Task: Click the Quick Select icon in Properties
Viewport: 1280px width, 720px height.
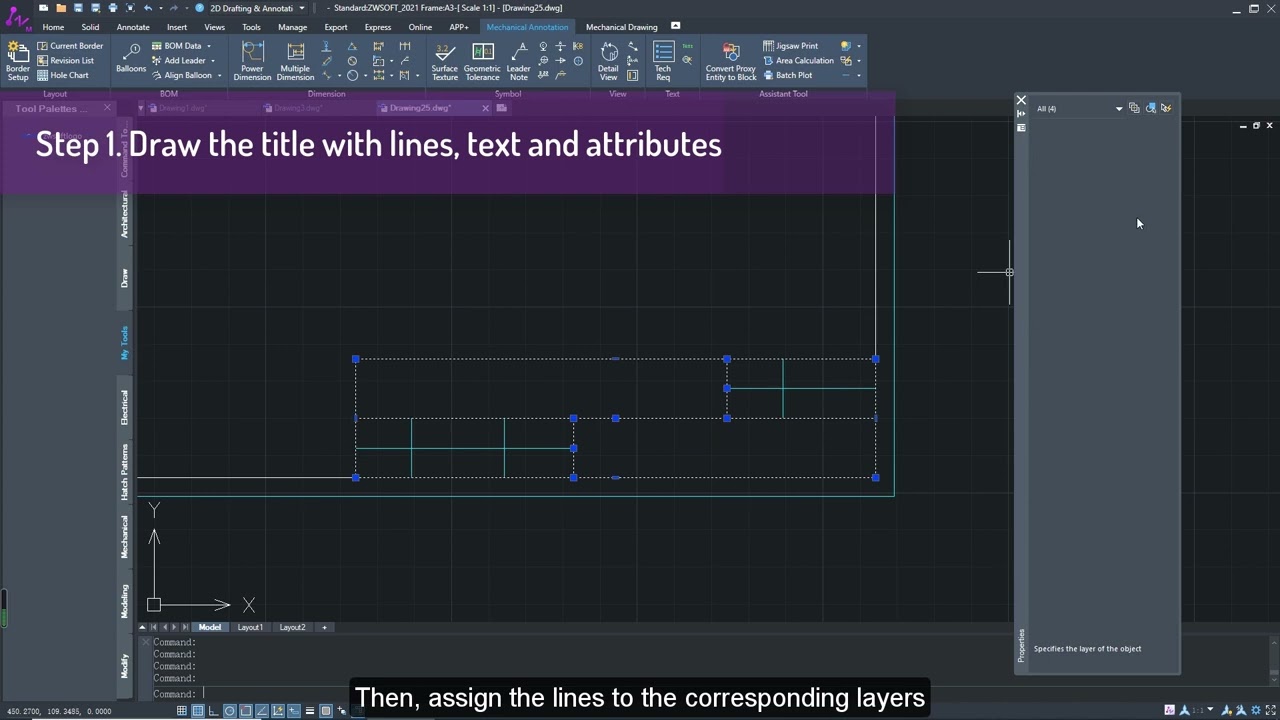Action: [1166, 108]
